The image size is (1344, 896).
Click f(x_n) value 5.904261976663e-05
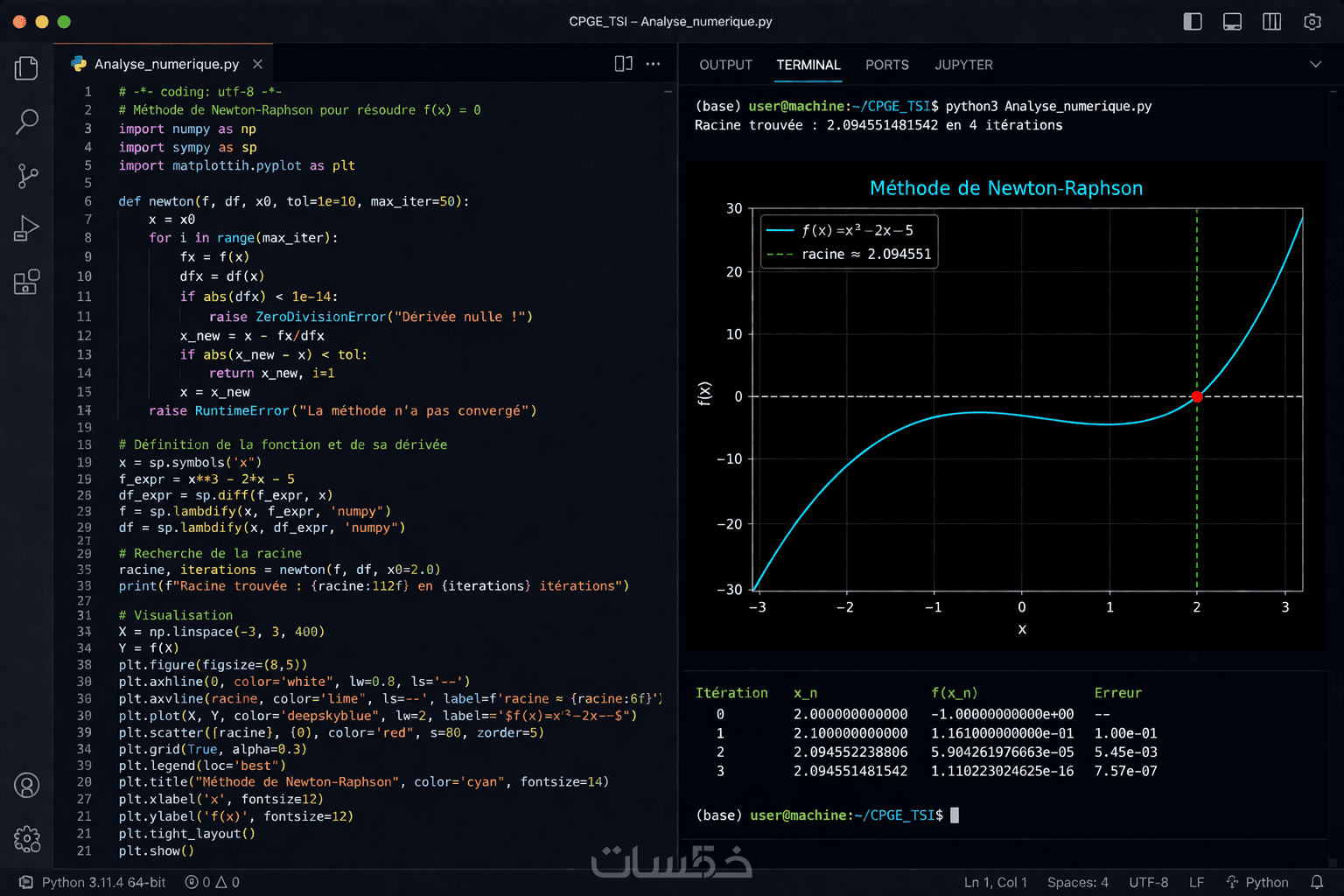pos(1003,752)
